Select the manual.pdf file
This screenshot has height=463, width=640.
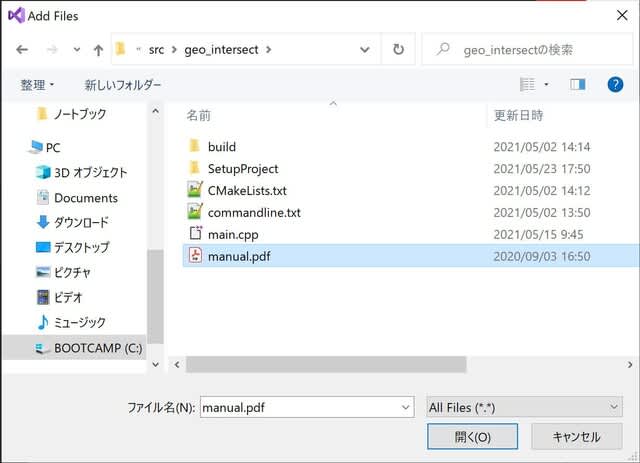[x=238, y=256]
